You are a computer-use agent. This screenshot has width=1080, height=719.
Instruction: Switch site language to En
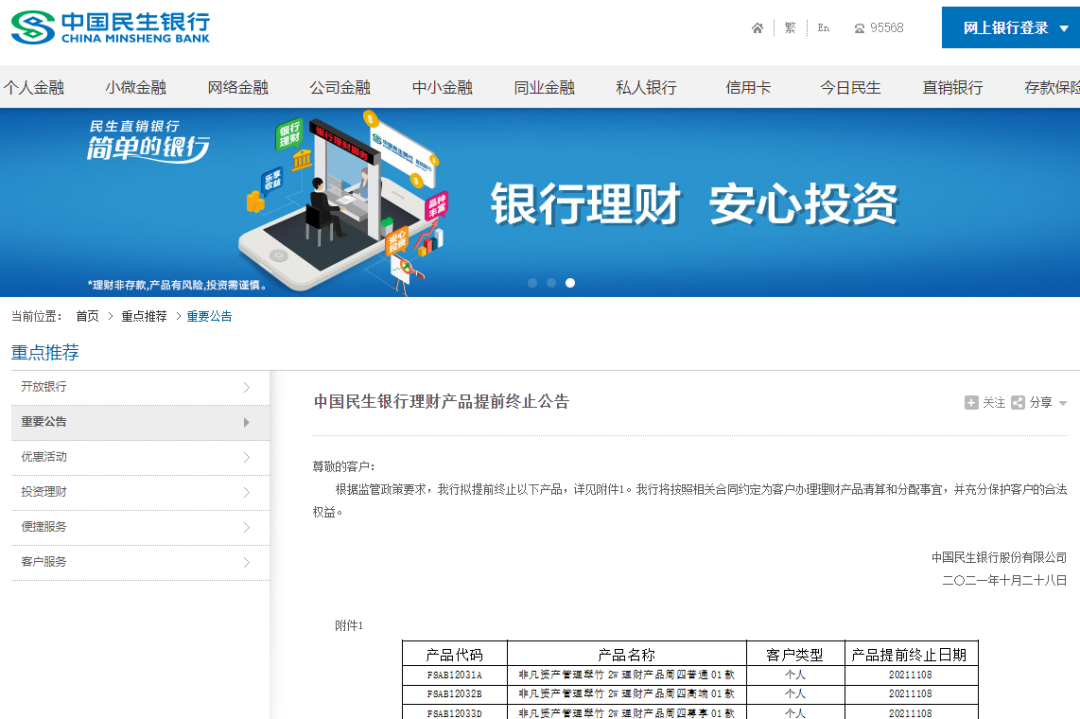pyautogui.click(x=823, y=28)
